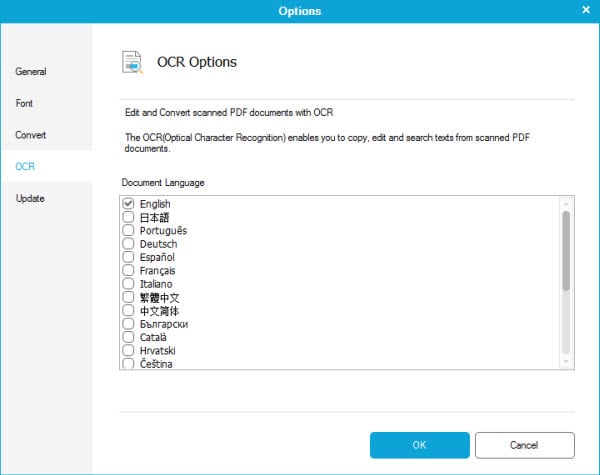Confirm settings with the OK button
The width and height of the screenshot is (600, 475).
pos(419,444)
